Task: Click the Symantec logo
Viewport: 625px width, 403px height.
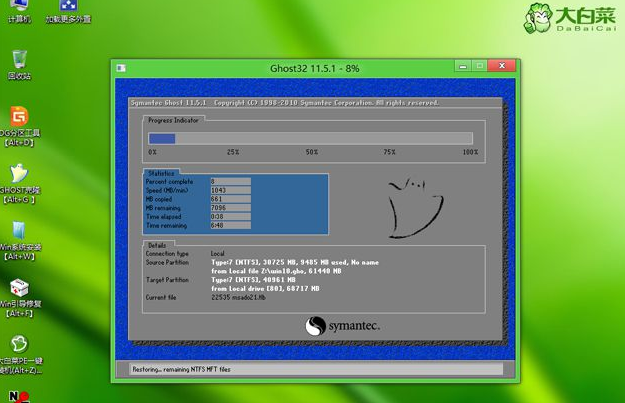Action: 342,326
